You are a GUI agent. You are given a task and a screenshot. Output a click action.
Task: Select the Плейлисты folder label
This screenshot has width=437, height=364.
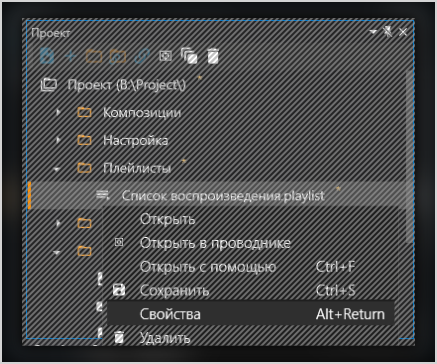pos(137,168)
